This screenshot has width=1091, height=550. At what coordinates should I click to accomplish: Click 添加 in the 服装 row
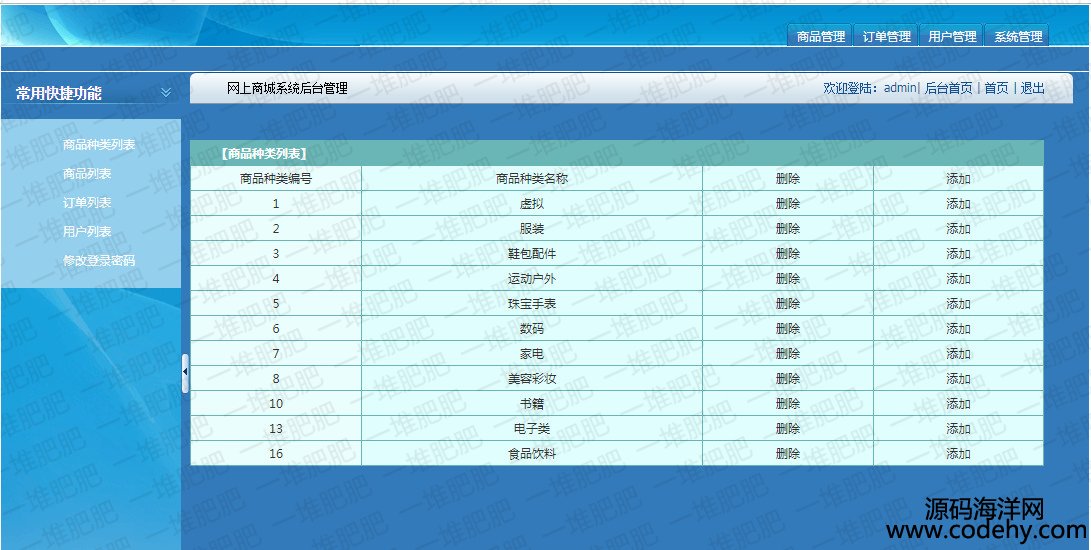(x=958, y=229)
